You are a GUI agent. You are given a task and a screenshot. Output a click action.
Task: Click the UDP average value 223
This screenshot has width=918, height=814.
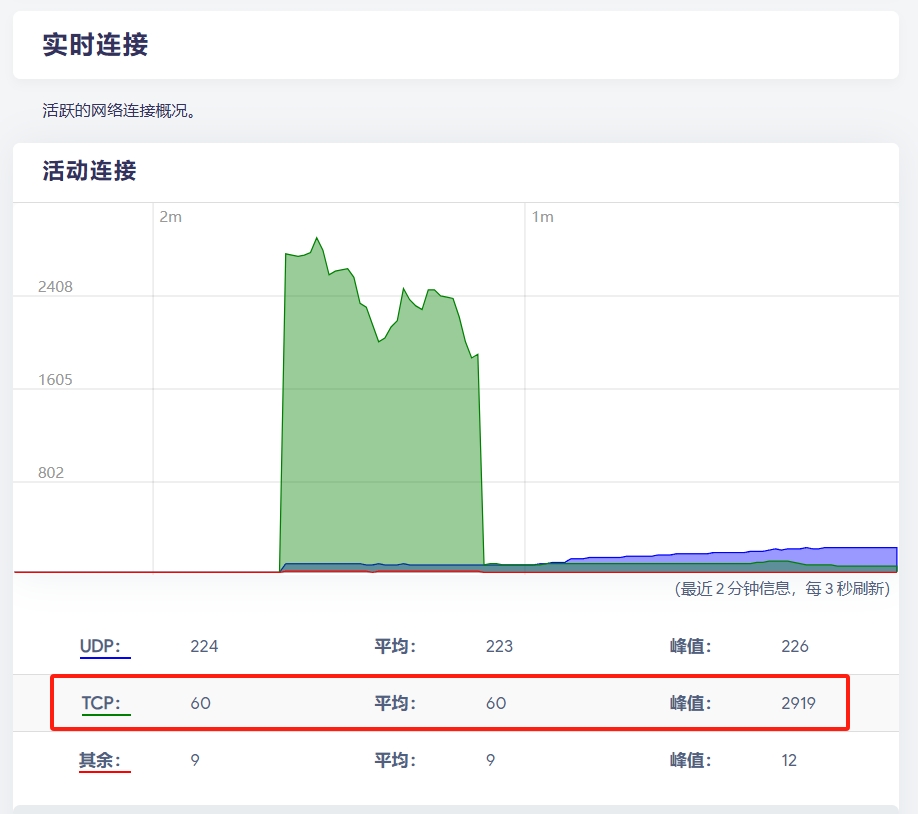pos(499,646)
